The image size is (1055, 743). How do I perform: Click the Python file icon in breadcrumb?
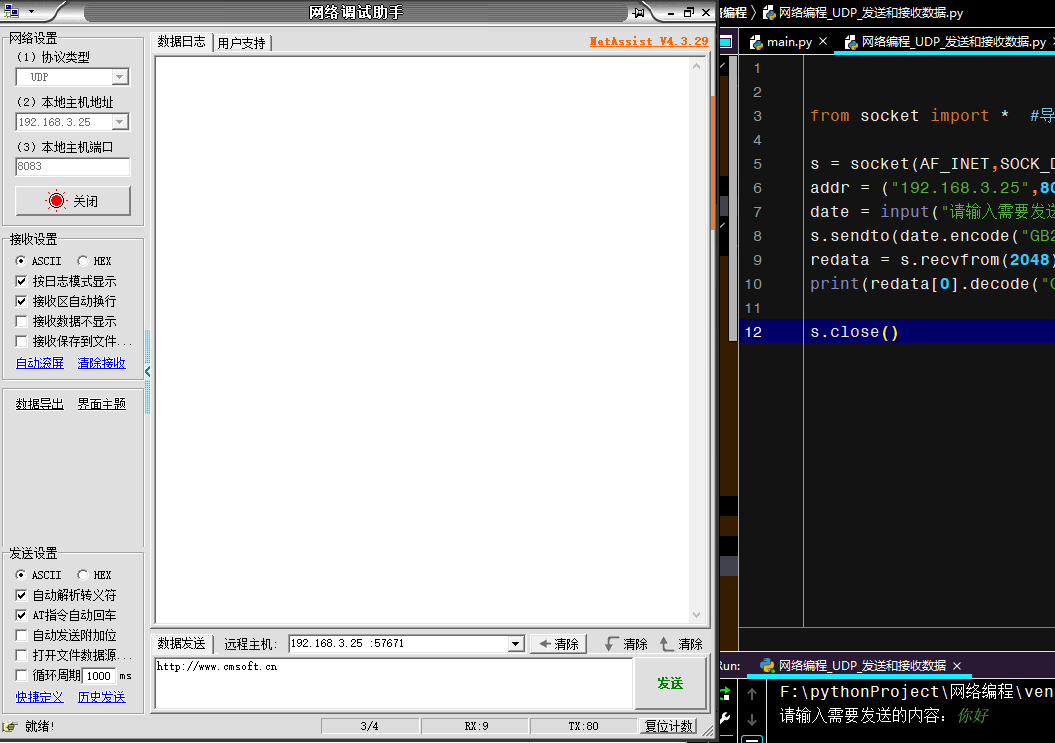[769, 13]
